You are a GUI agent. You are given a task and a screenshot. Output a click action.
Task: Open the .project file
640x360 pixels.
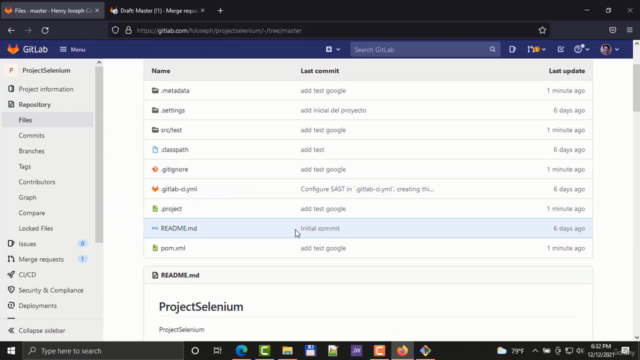171,209
